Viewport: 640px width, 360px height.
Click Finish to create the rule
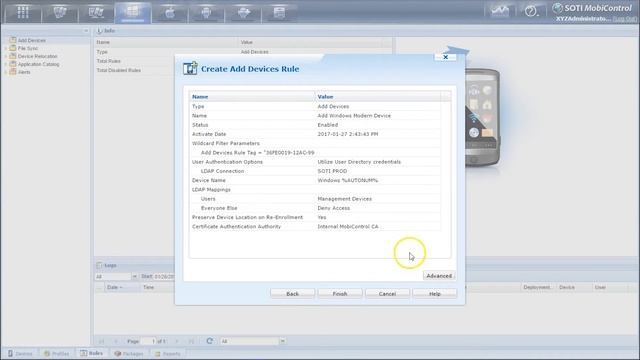(340, 293)
